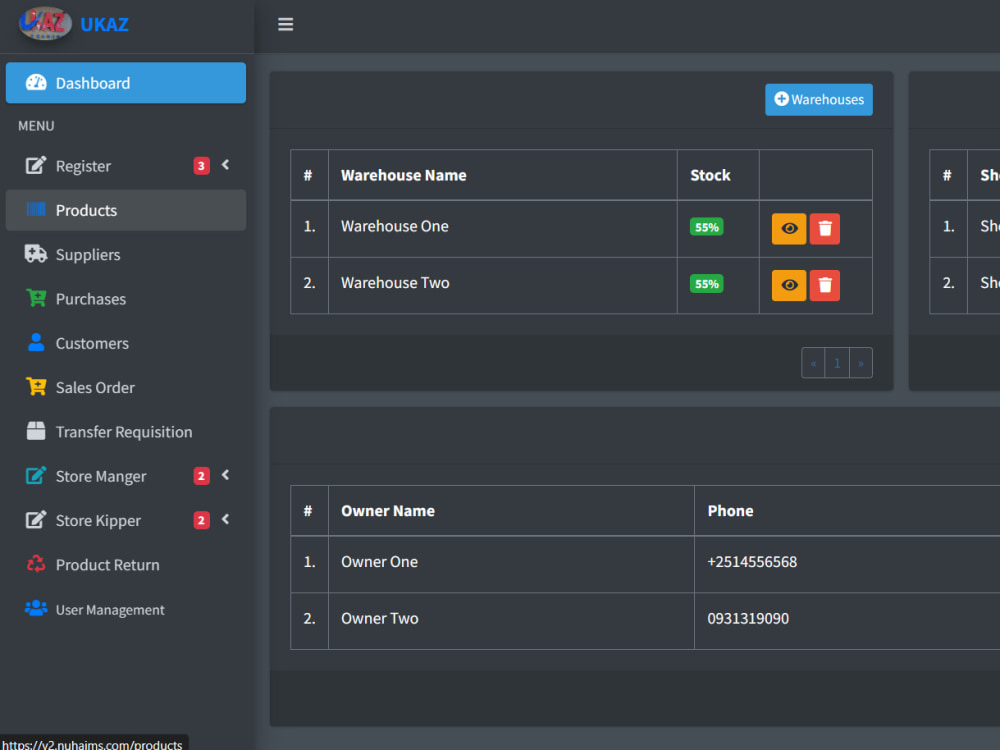This screenshot has width=1000, height=750.
Task: Click the Customers person icon
Action: 36,342
